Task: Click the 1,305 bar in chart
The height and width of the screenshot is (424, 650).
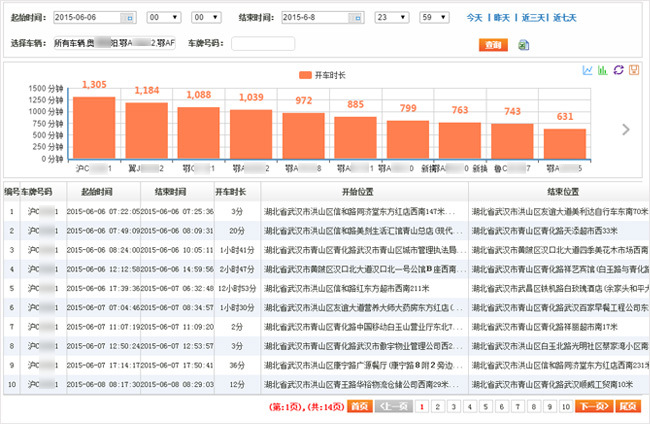Action: pyautogui.click(x=94, y=128)
